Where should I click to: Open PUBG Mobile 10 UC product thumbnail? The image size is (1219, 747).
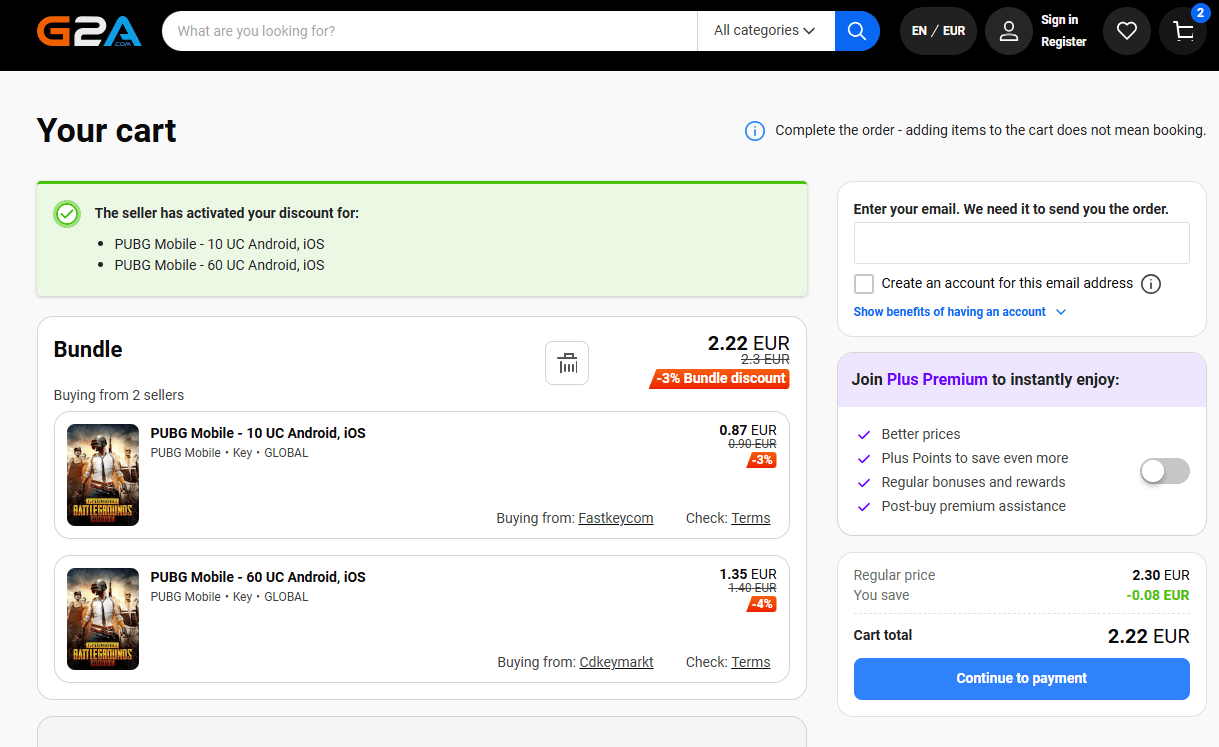pyautogui.click(x=103, y=475)
